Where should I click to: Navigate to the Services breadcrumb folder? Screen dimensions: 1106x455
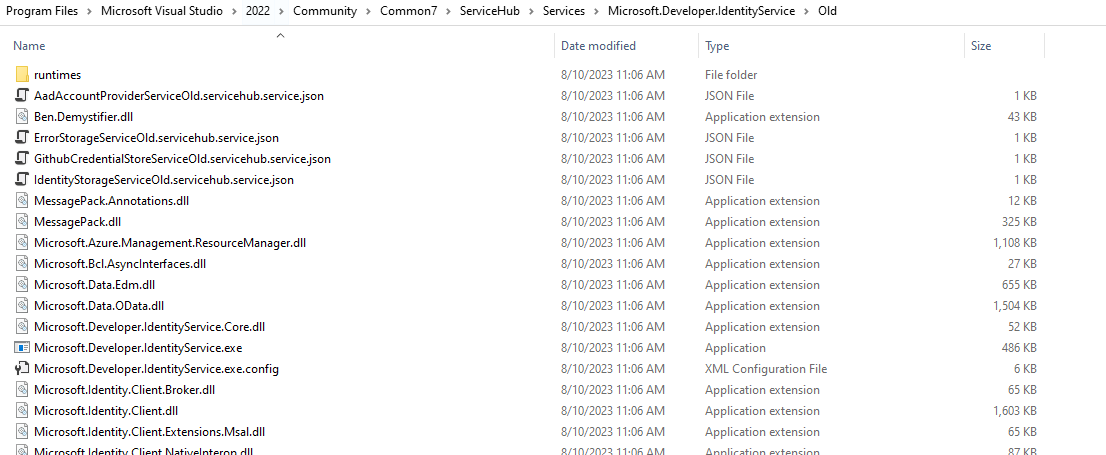tap(564, 11)
